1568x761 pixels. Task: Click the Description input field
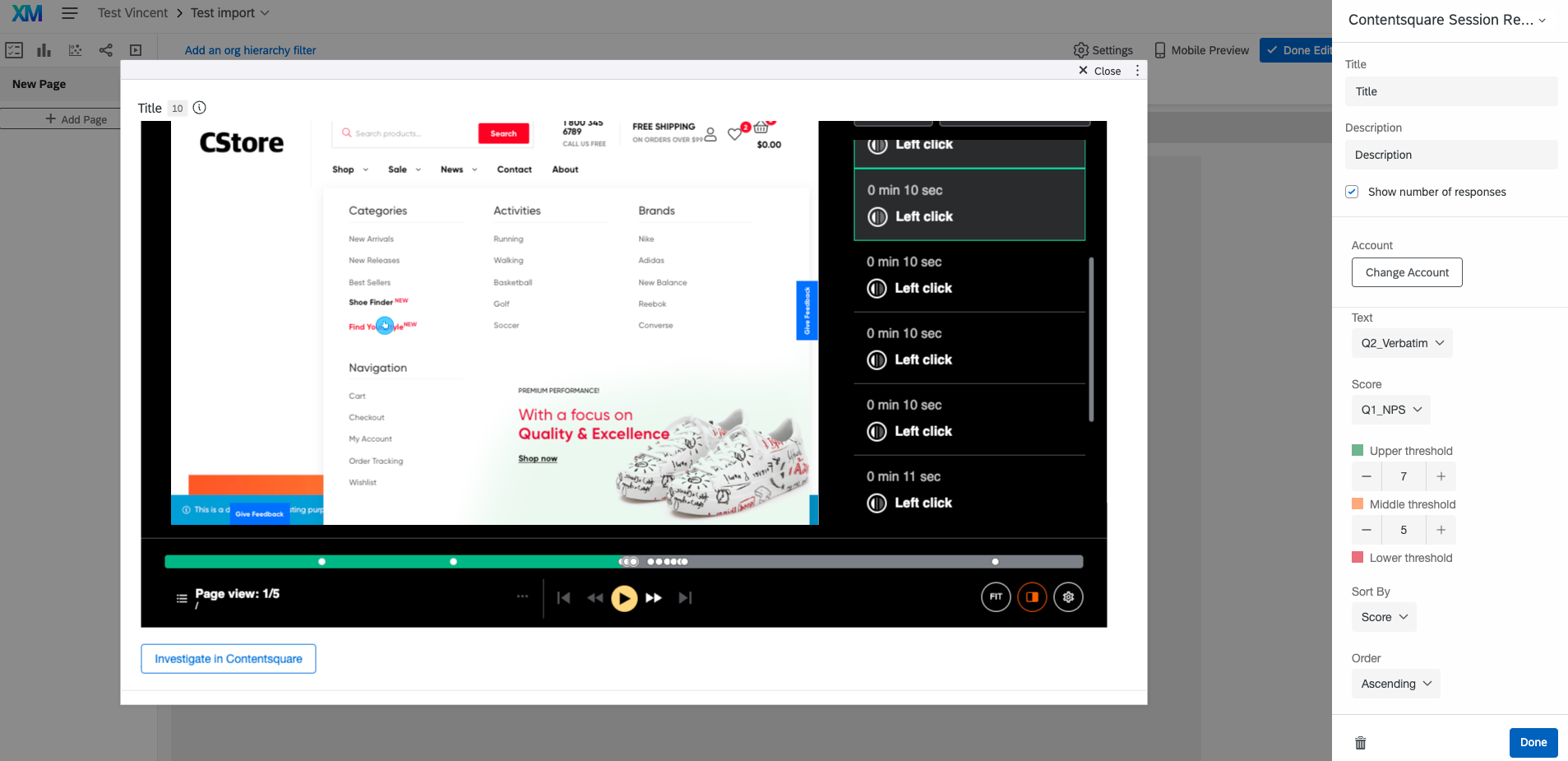[x=1451, y=155]
